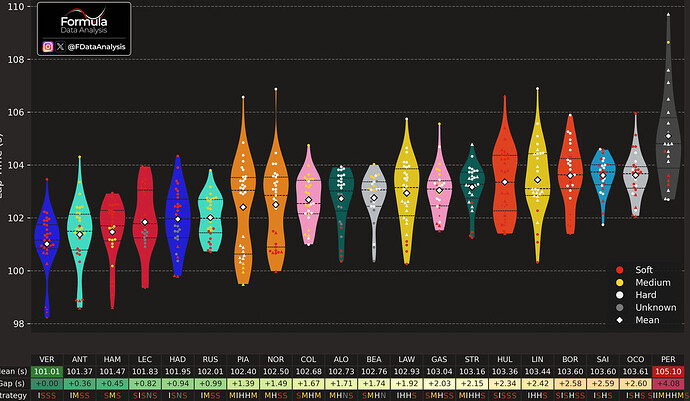This screenshot has height=401, width=690.
Task: Click the +0.45 gap cell
Action: [112, 383]
